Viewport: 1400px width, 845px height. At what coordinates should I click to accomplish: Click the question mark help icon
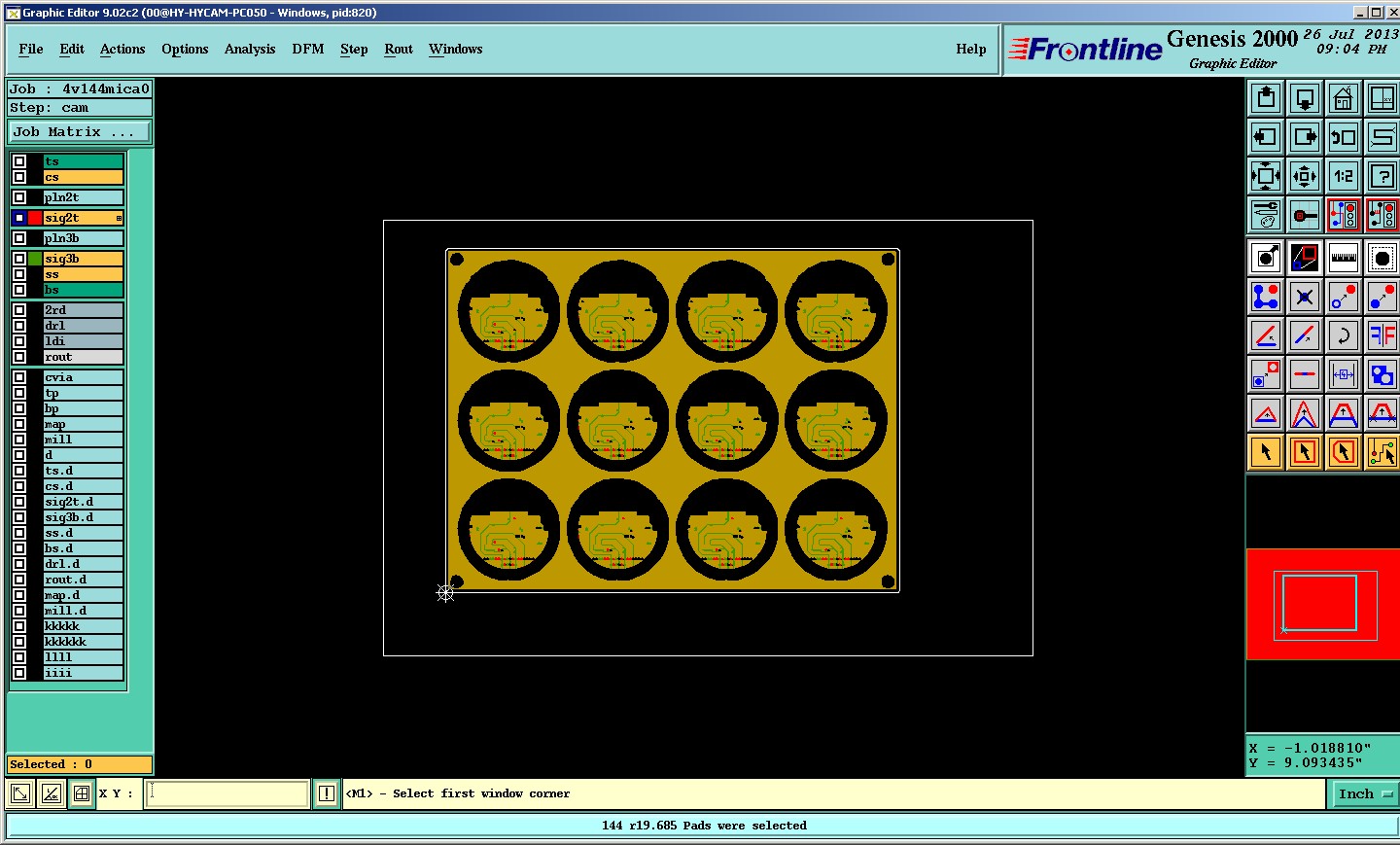1382,176
